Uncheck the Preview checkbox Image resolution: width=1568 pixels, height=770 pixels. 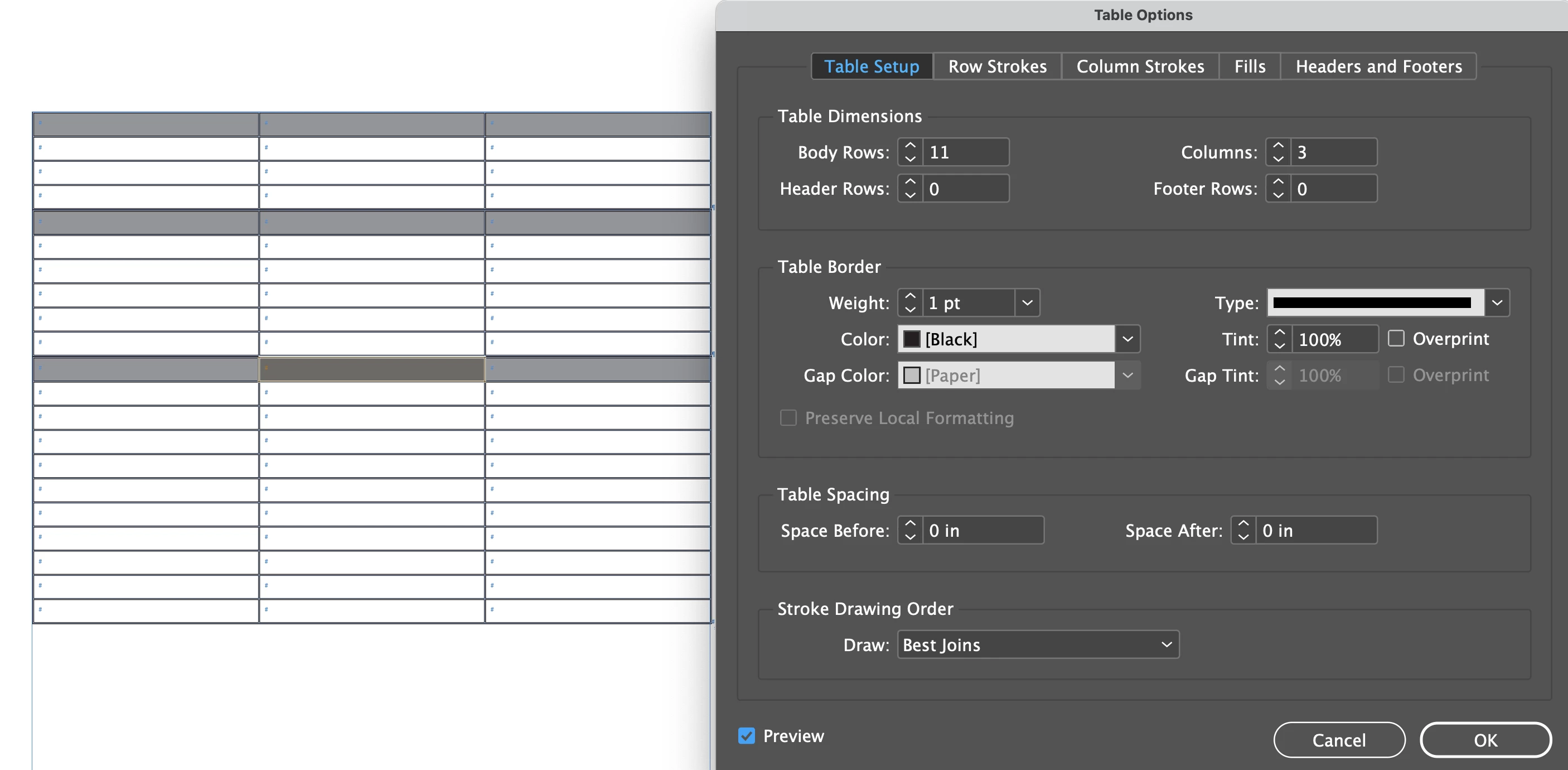coord(747,736)
